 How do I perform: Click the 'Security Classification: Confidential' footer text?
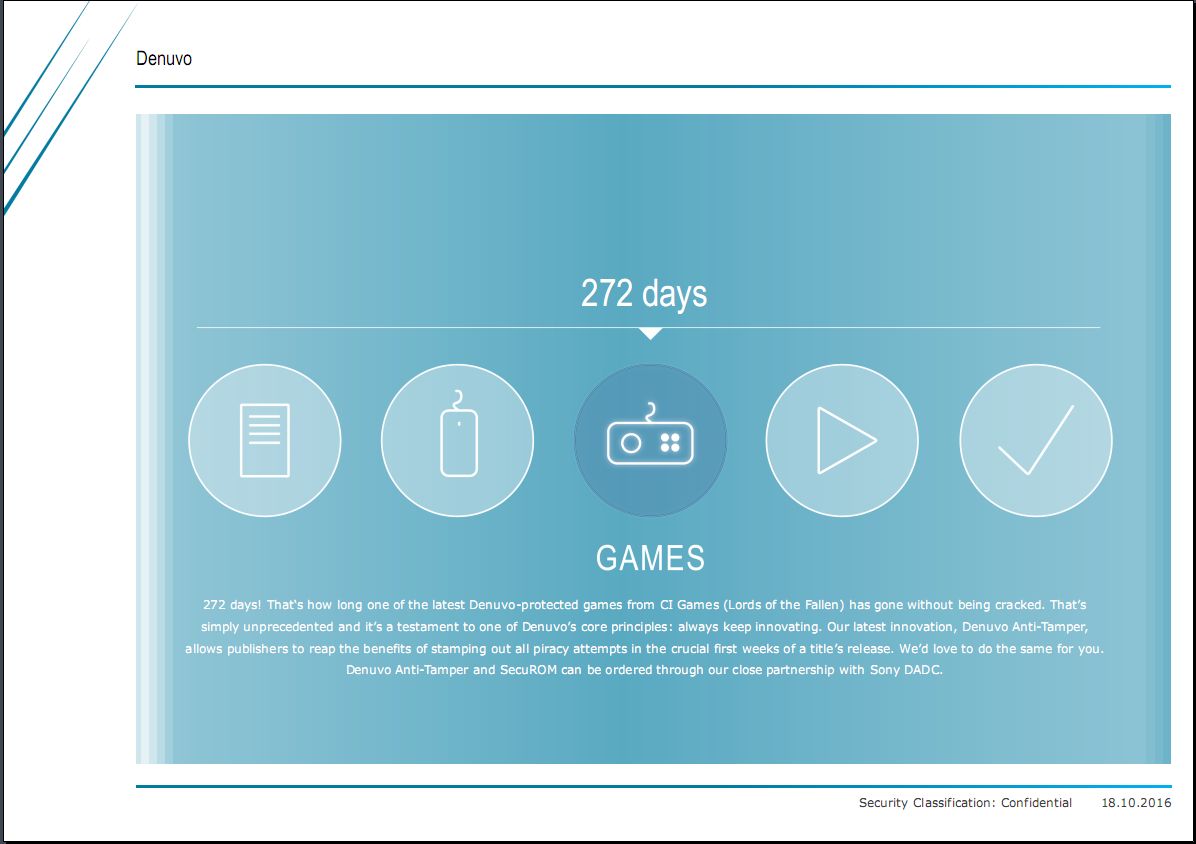pos(965,803)
